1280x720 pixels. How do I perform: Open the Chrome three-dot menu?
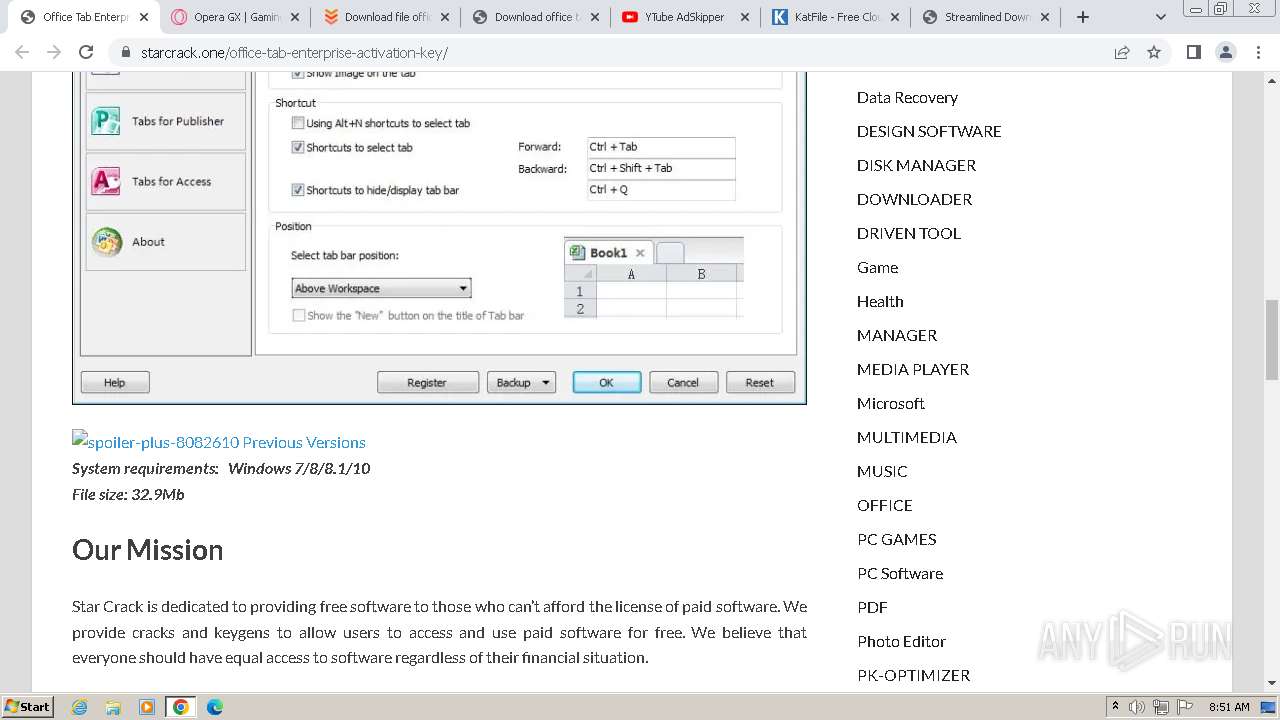[x=1258, y=53]
